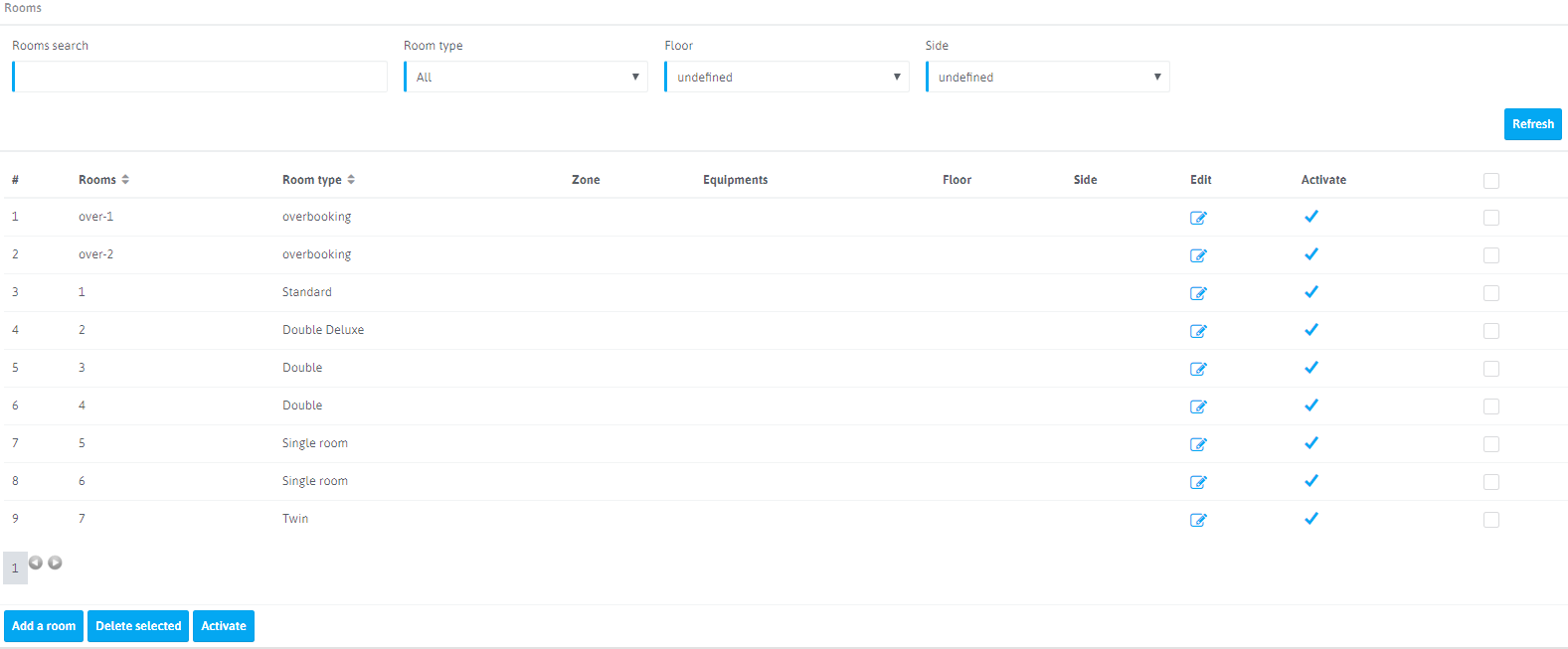Open edit icon for Double Deluxe room
1568x649 pixels.
click(x=1198, y=331)
